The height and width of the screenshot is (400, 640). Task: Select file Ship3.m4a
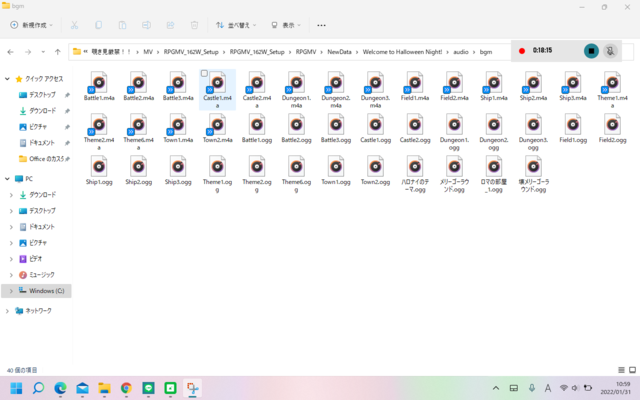[573, 87]
